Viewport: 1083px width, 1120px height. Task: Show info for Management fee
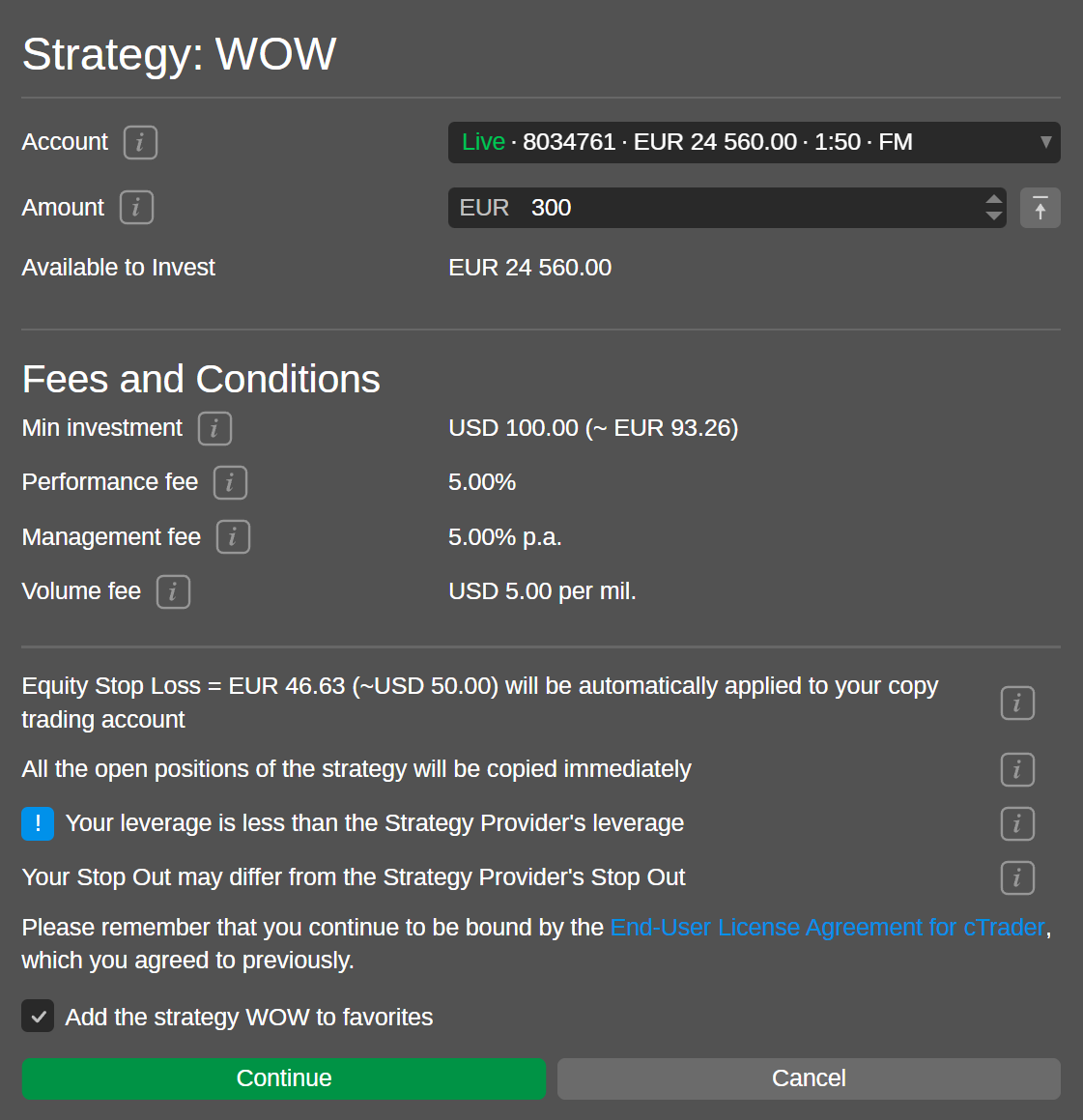pyautogui.click(x=233, y=537)
